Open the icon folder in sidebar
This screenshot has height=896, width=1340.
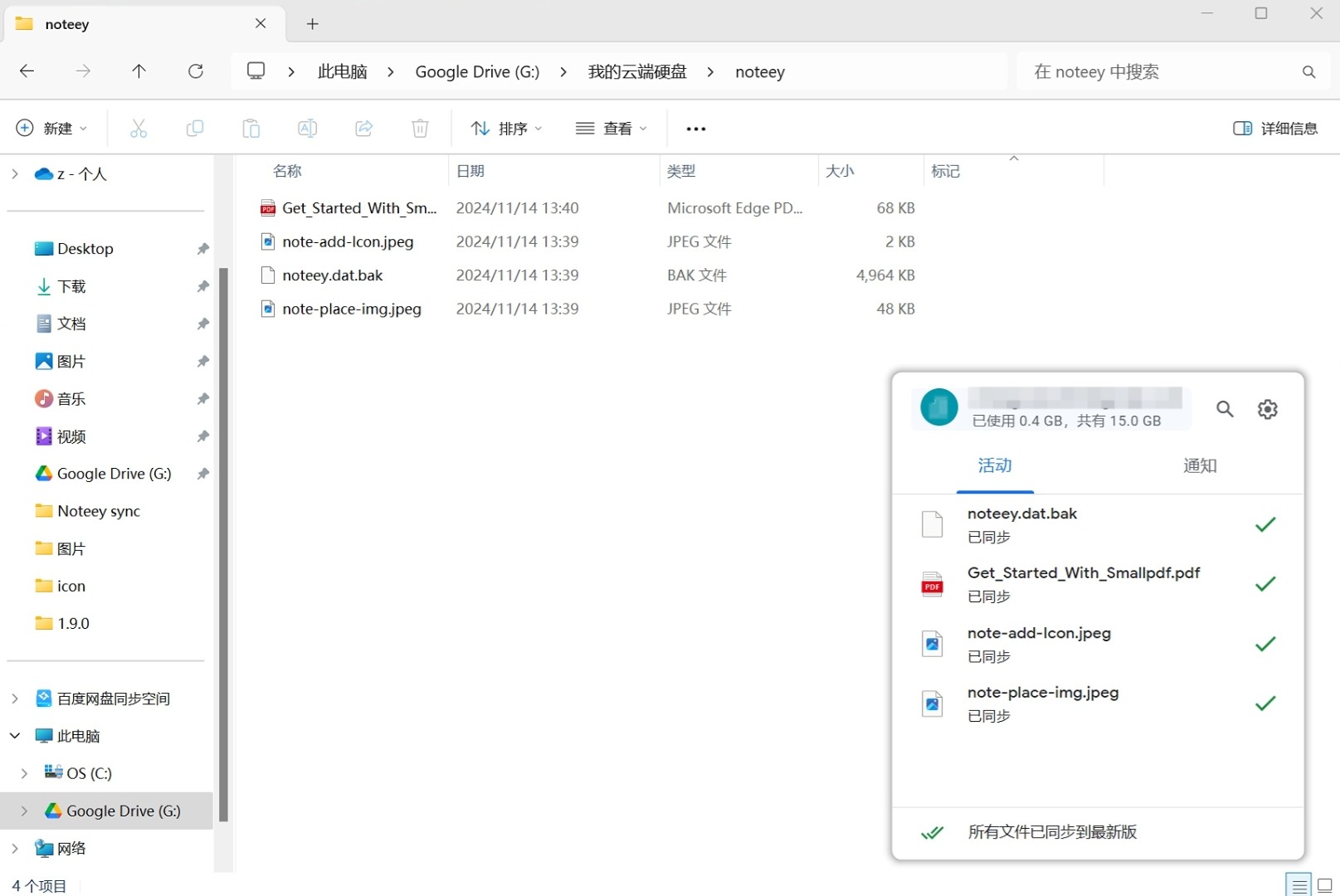(71, 586)
